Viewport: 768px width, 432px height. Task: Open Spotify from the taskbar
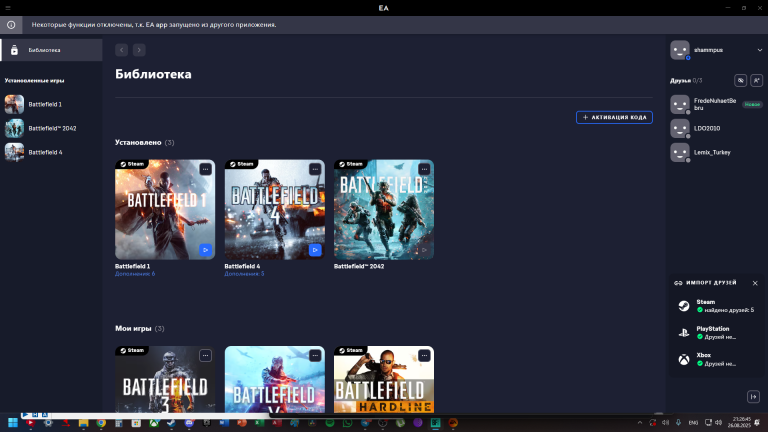pos(330,423)
